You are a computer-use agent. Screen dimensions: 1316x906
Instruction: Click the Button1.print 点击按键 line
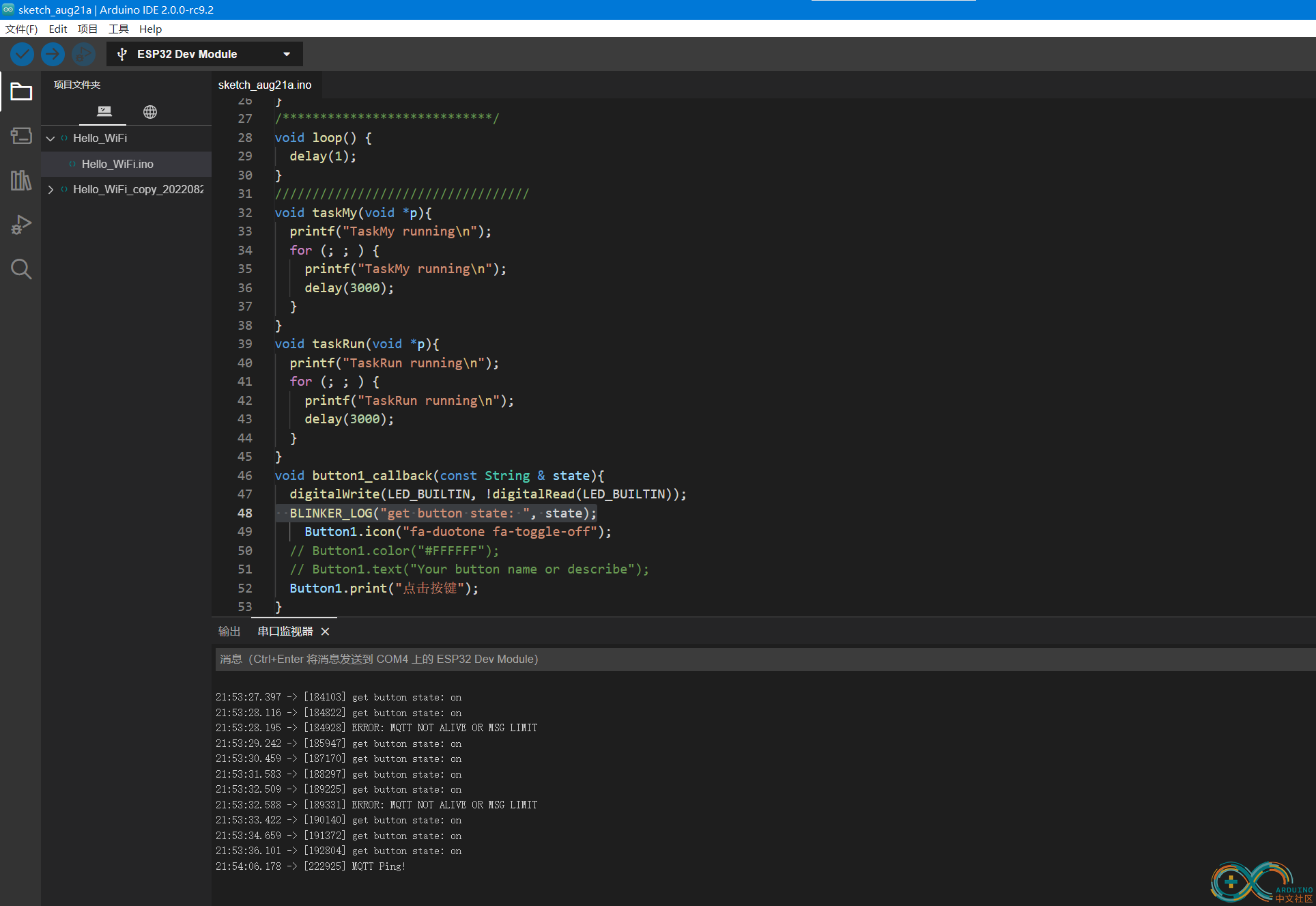tap(384, 588)
